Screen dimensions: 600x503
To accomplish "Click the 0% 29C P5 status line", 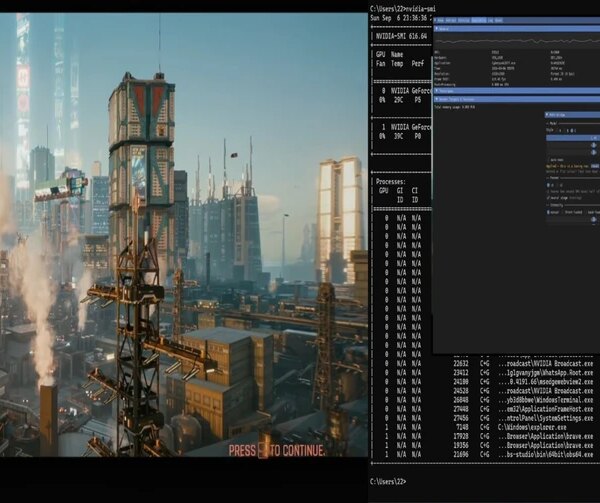I will click(400, 100).
